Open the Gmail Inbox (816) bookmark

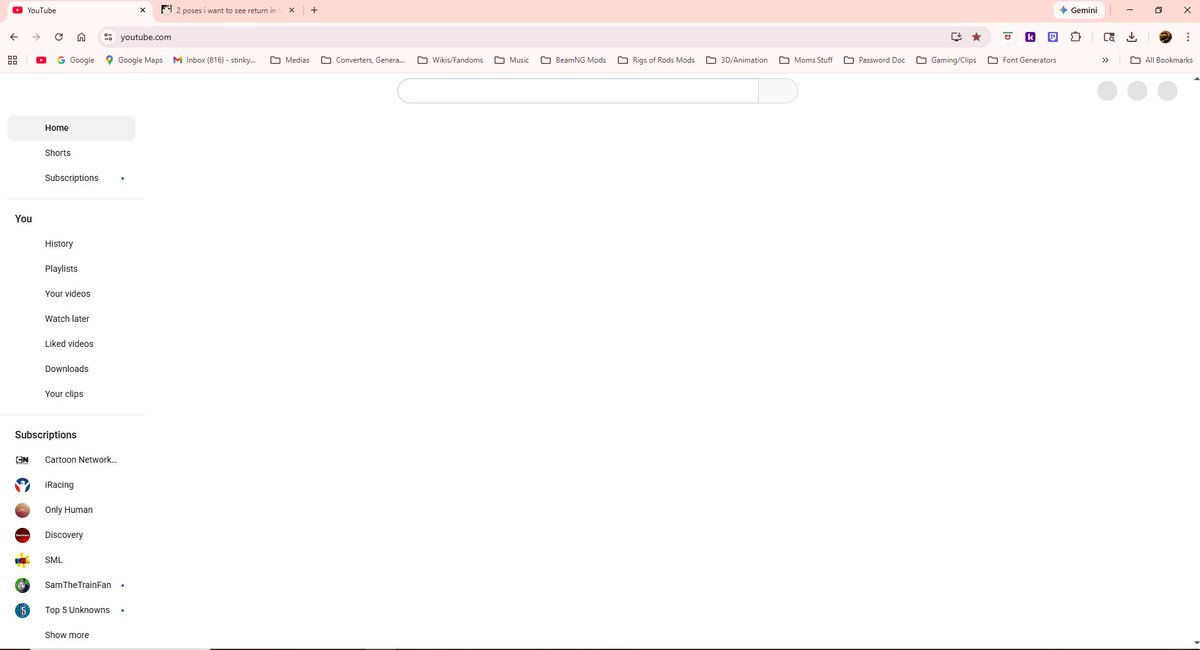(215, 60)
